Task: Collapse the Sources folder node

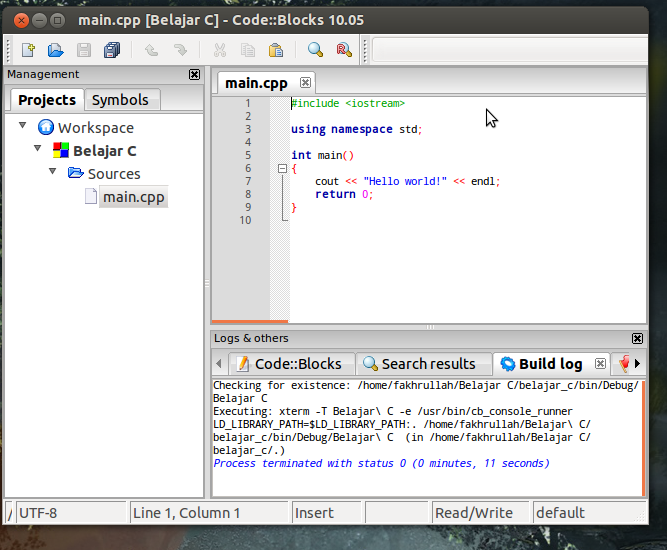Action: tap(53, 173)
